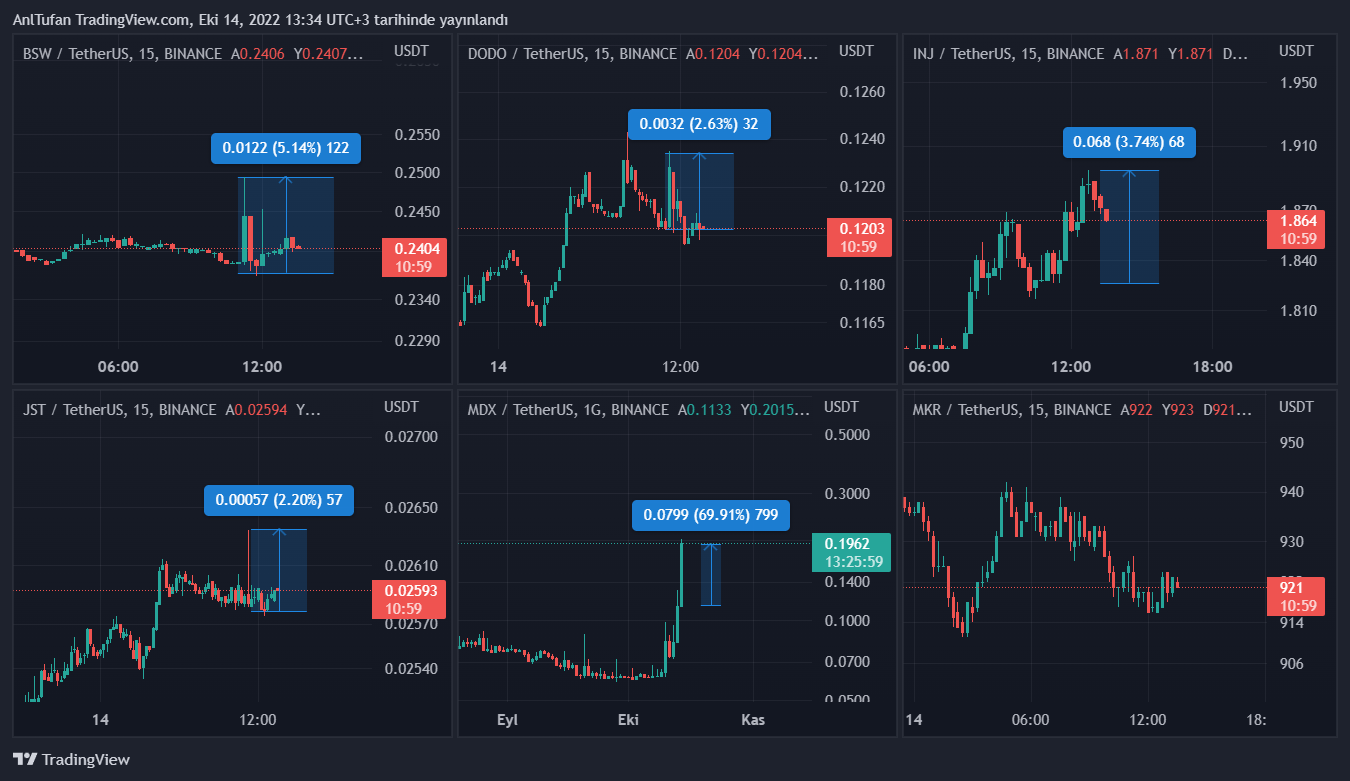Click the 69.91% measurement label on MDX
This screenshot has width=1350, height=781.
(711, 516)
